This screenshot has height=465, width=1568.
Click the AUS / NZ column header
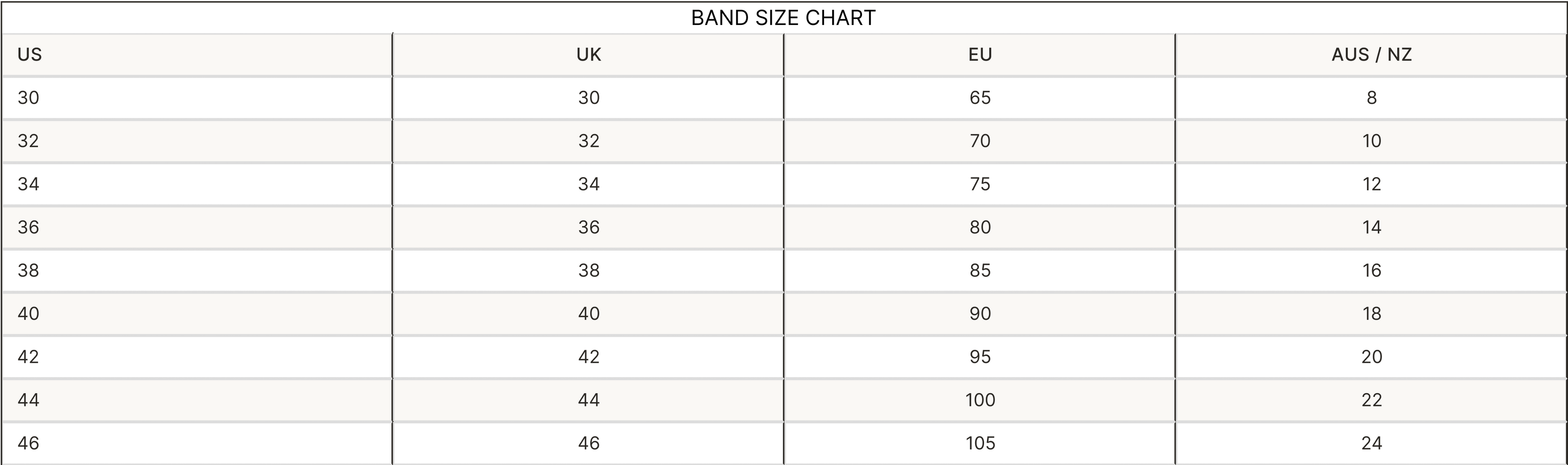tap(1372, 55)
